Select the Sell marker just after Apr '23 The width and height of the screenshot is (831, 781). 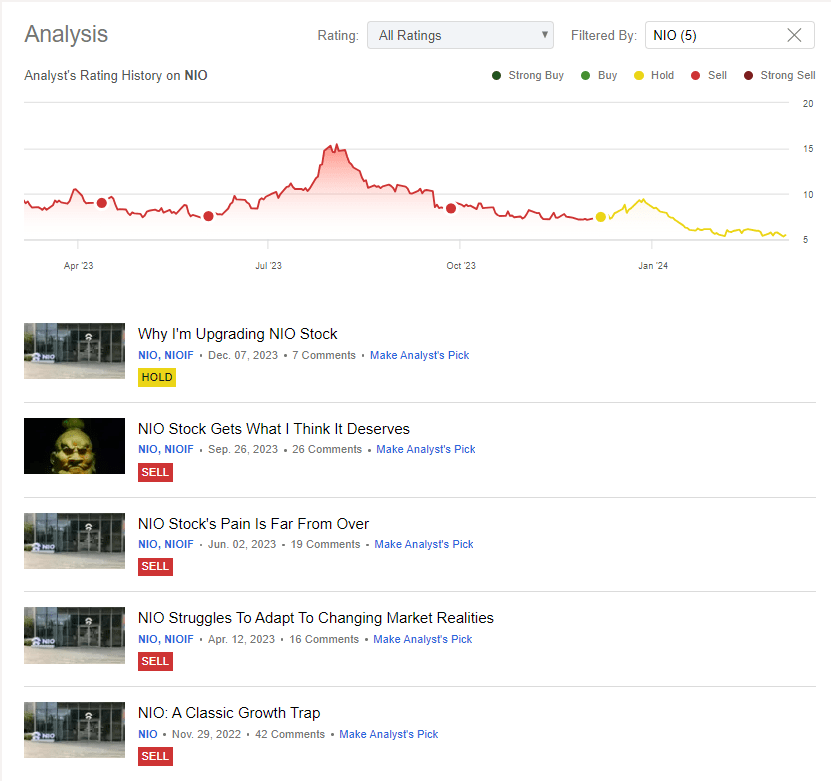pos(102,203)
